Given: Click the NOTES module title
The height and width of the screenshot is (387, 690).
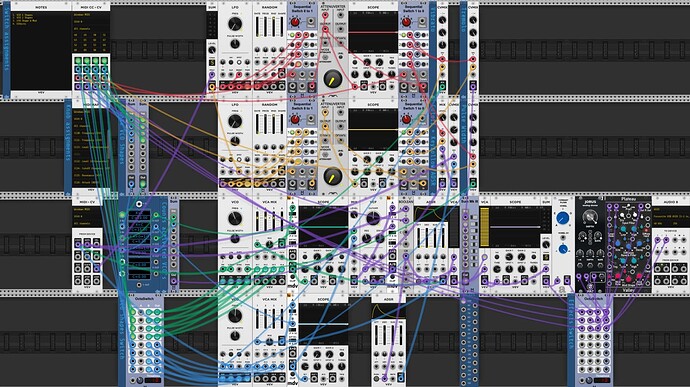Looking at the screenshot, I should click(41, 7).
